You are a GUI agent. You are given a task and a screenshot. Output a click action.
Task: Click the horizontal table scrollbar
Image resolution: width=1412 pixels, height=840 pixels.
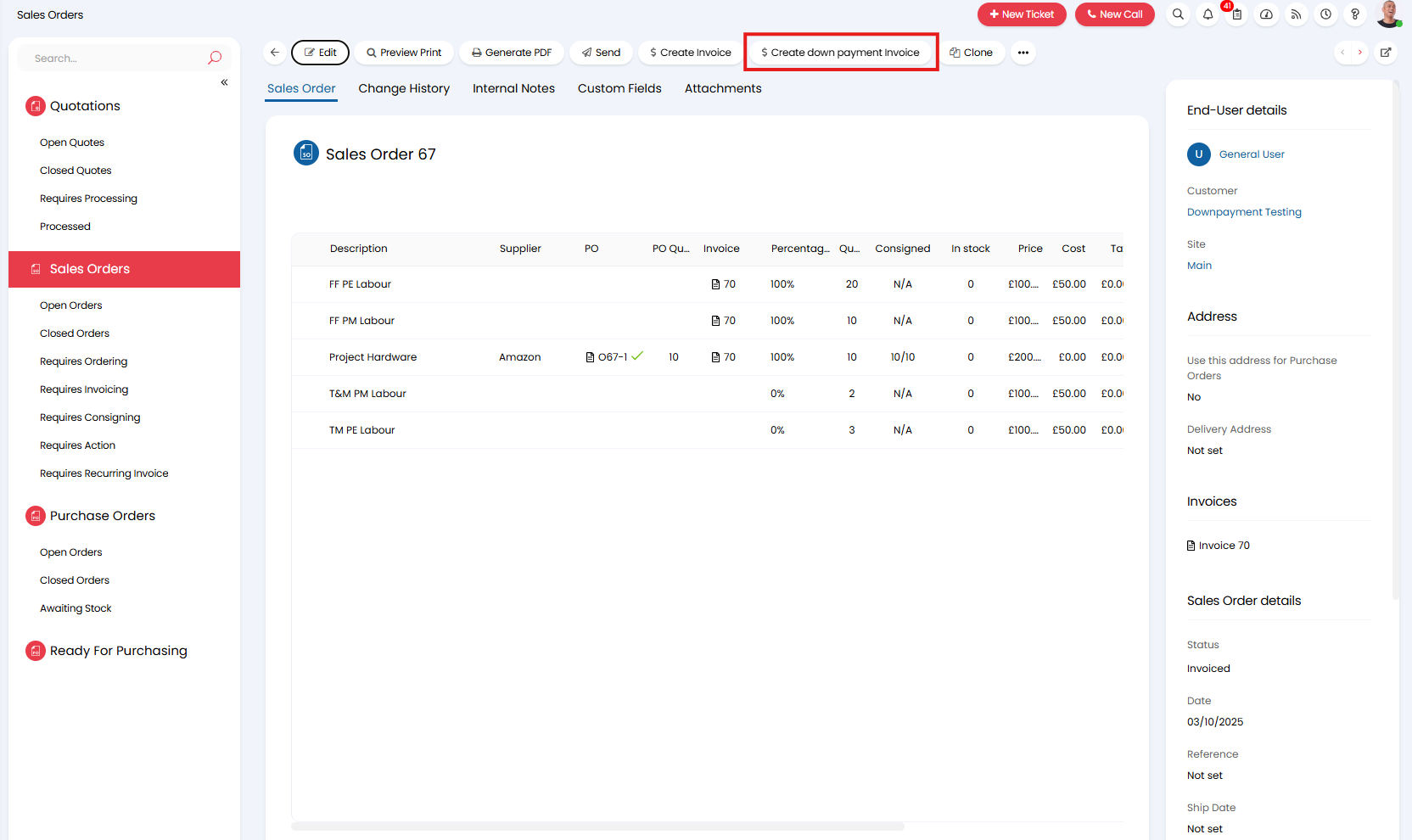(x=597, y=826)
